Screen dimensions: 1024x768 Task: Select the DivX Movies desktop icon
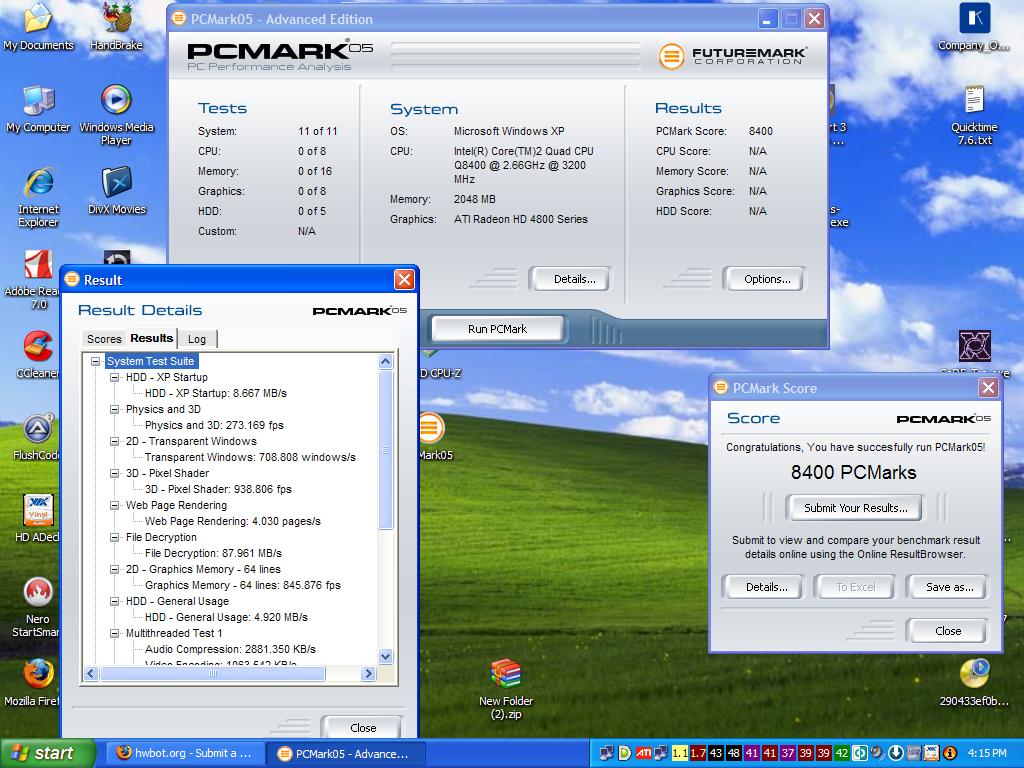116,191
